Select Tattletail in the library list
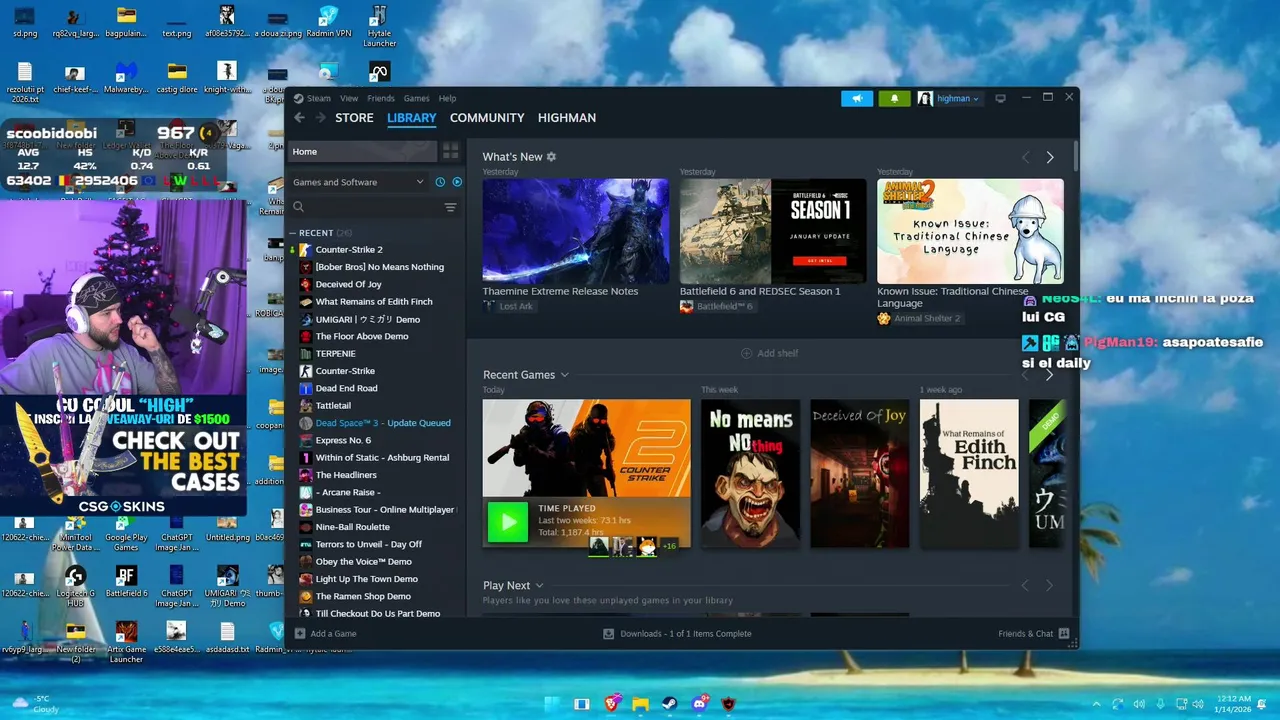 333,406
